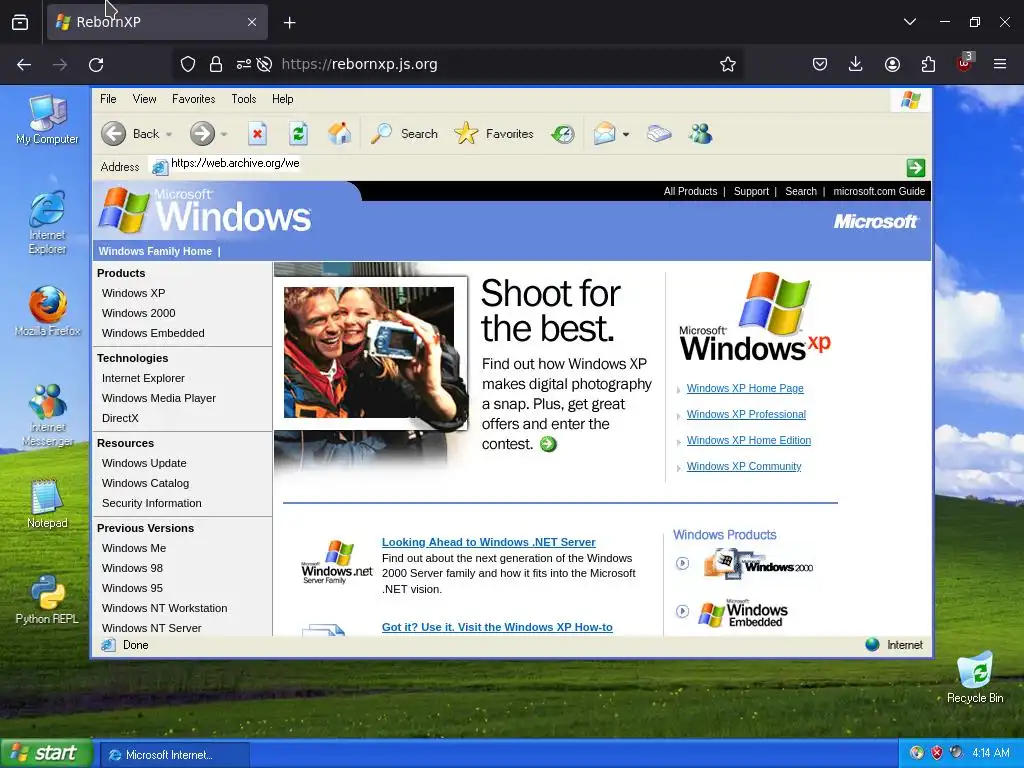Screen dimensions: 1024x768
Task: Stop page loading with the red X icon
Action: pyautogui.click(x=257, y=134)
